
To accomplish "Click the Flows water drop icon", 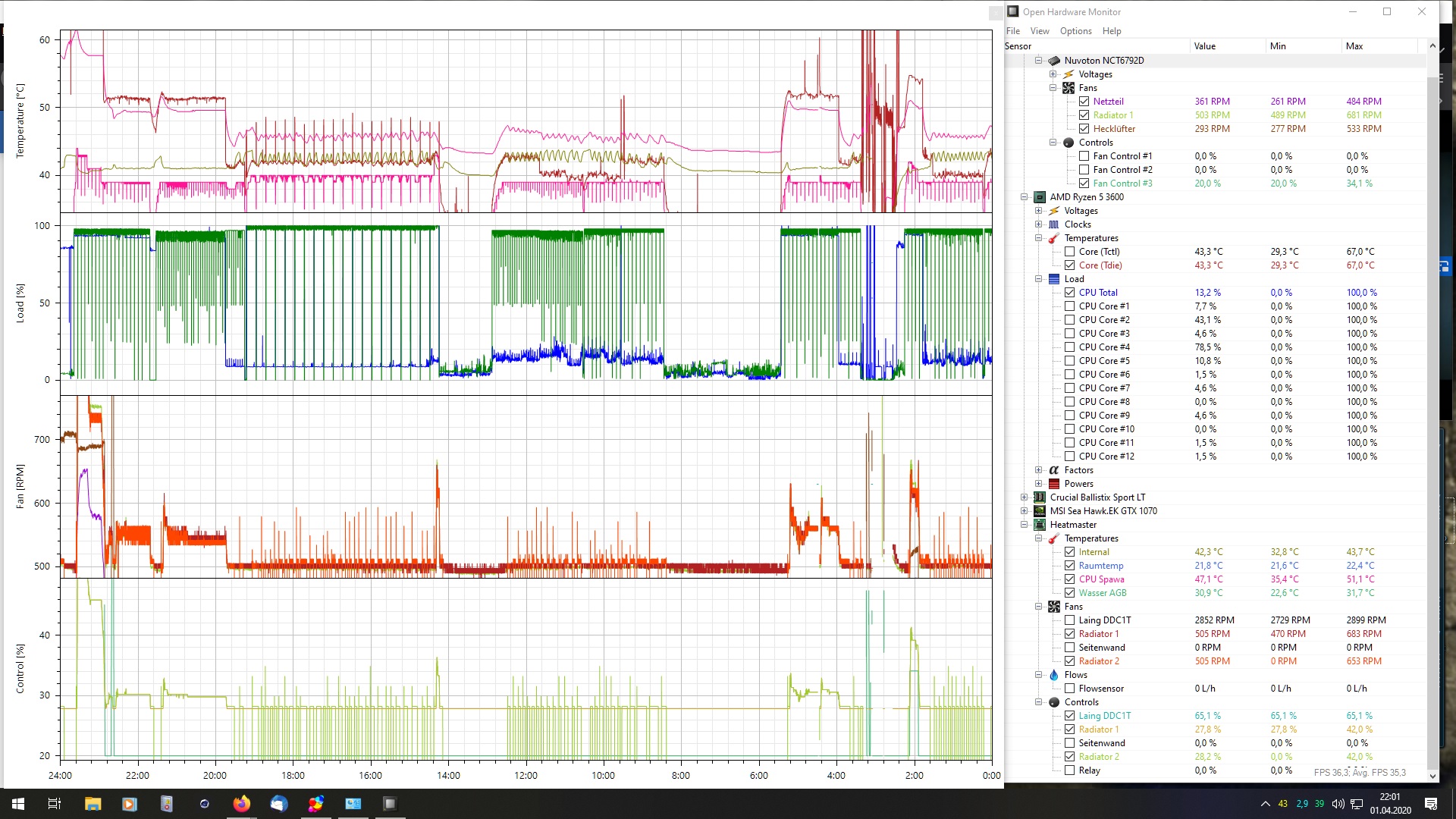I will 1054,675.
